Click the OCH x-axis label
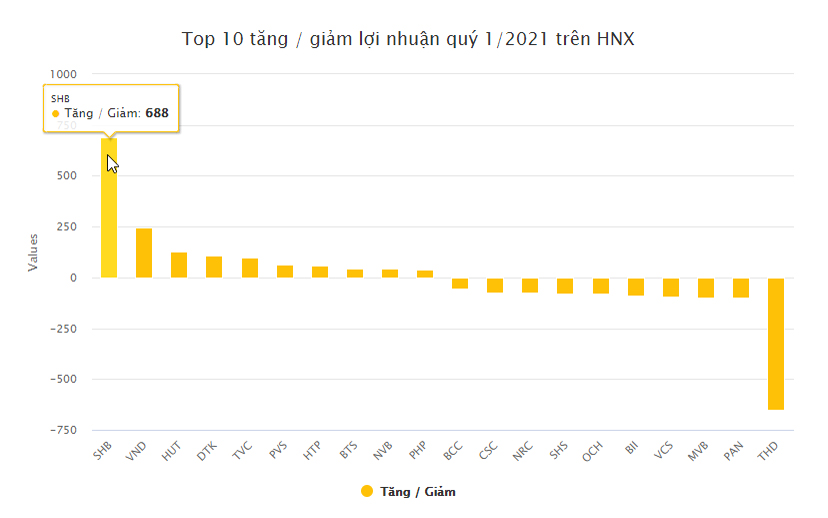 (592, 452)
